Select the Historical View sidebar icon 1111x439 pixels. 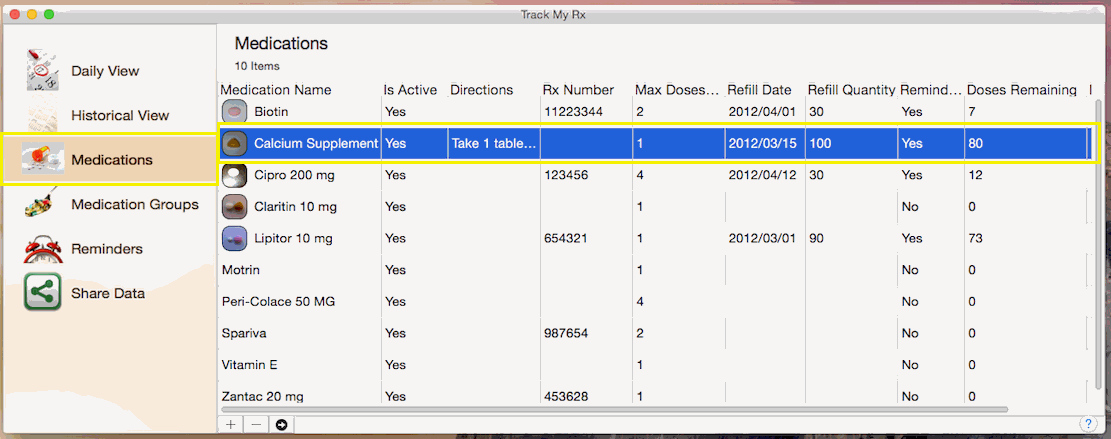(43, 115)
